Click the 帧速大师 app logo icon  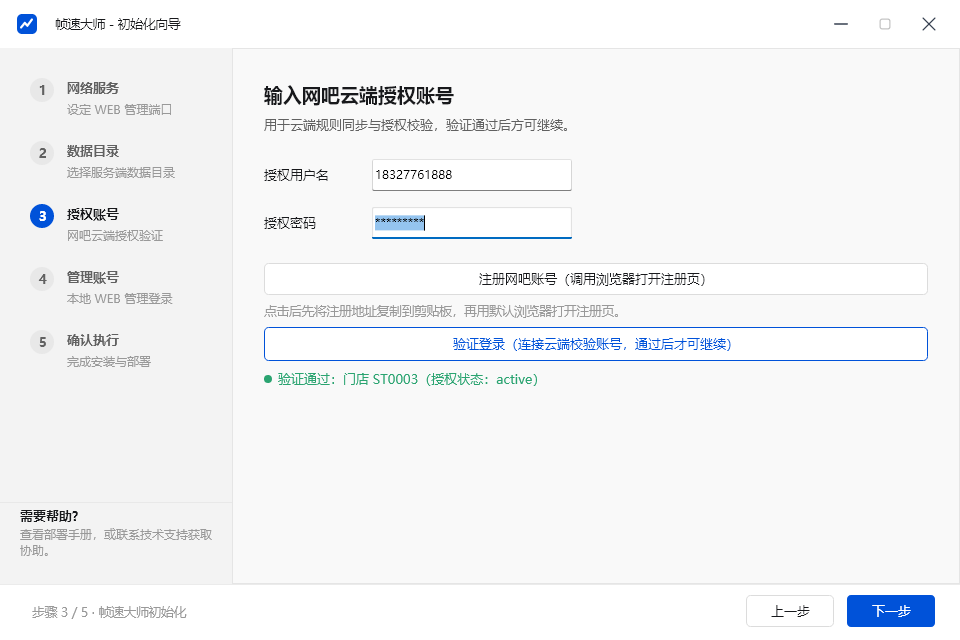(x=27, y=24)
